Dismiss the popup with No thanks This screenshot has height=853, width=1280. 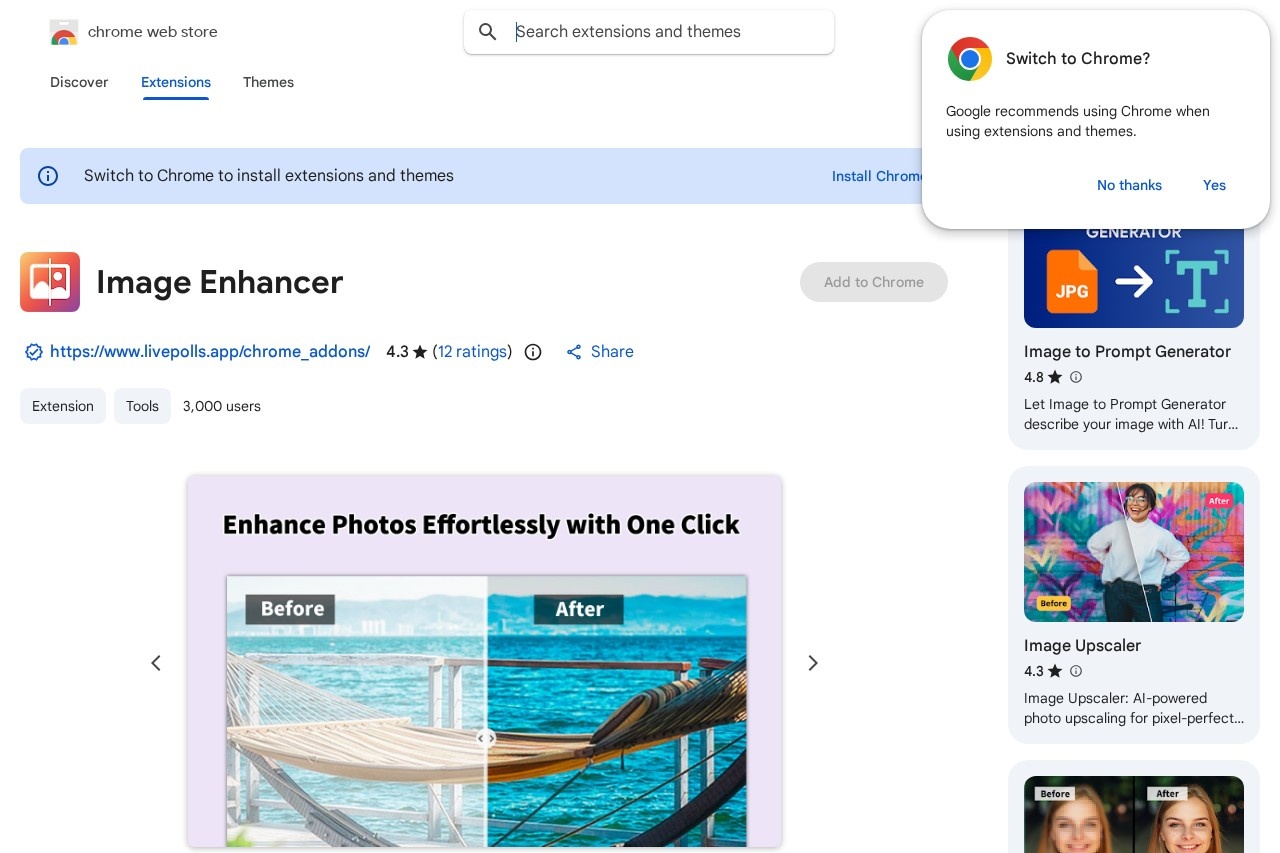tap(1129, 185)
